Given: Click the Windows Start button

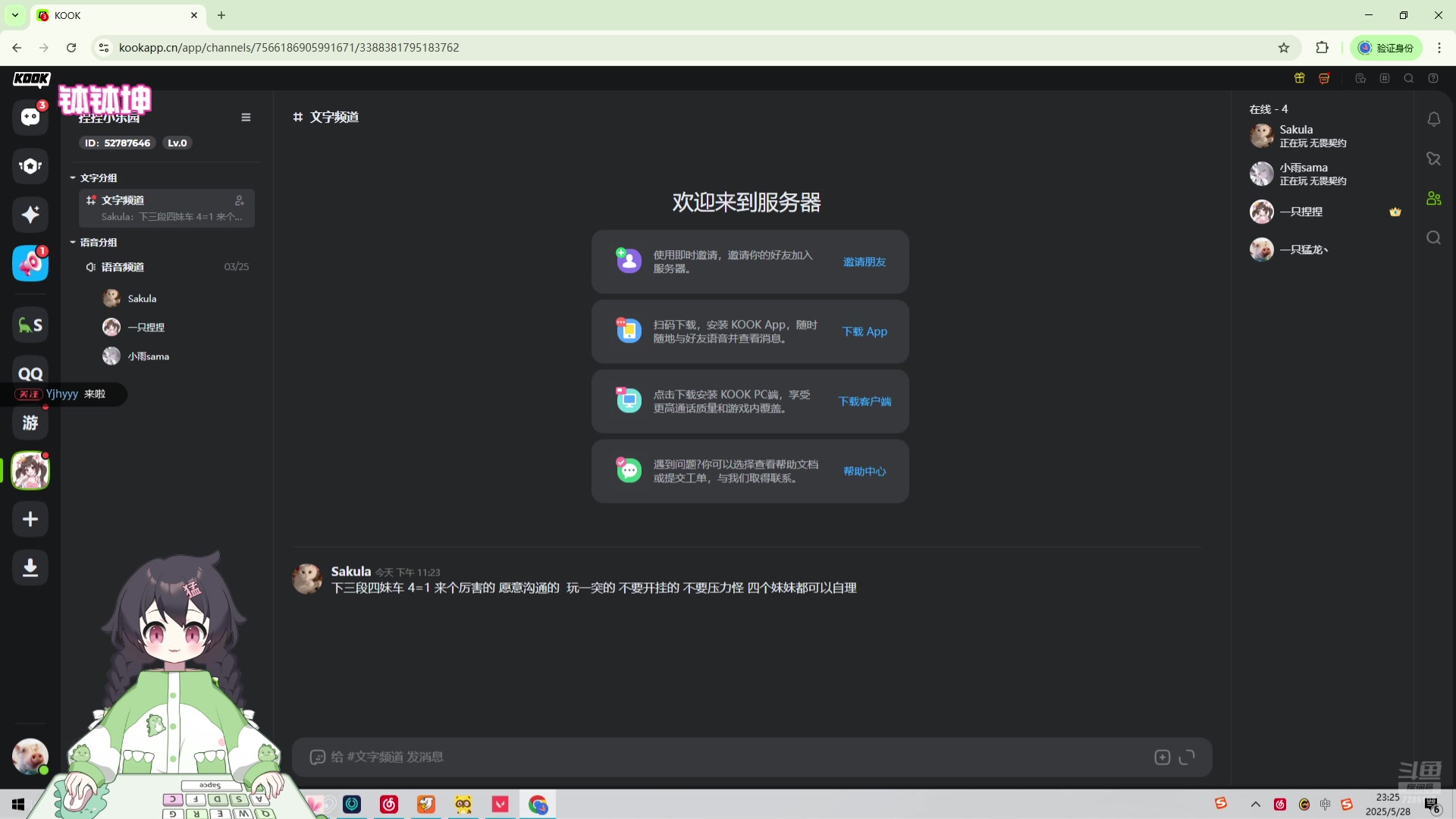Looking at the screenshot, I should pyautogui.click(x=18, y=805).
